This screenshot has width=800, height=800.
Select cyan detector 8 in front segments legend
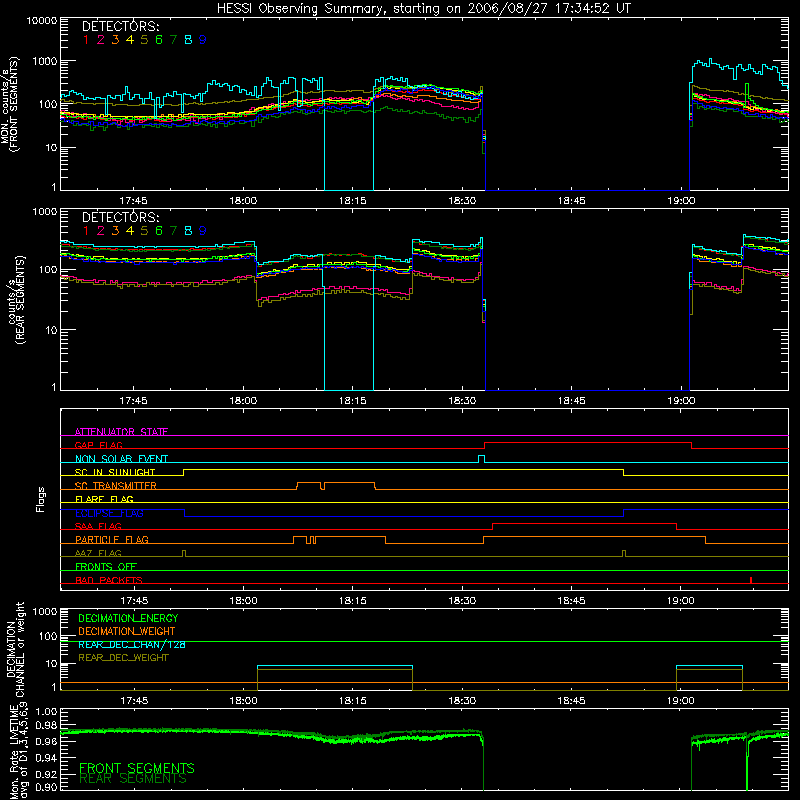click(x=188, y=40)
